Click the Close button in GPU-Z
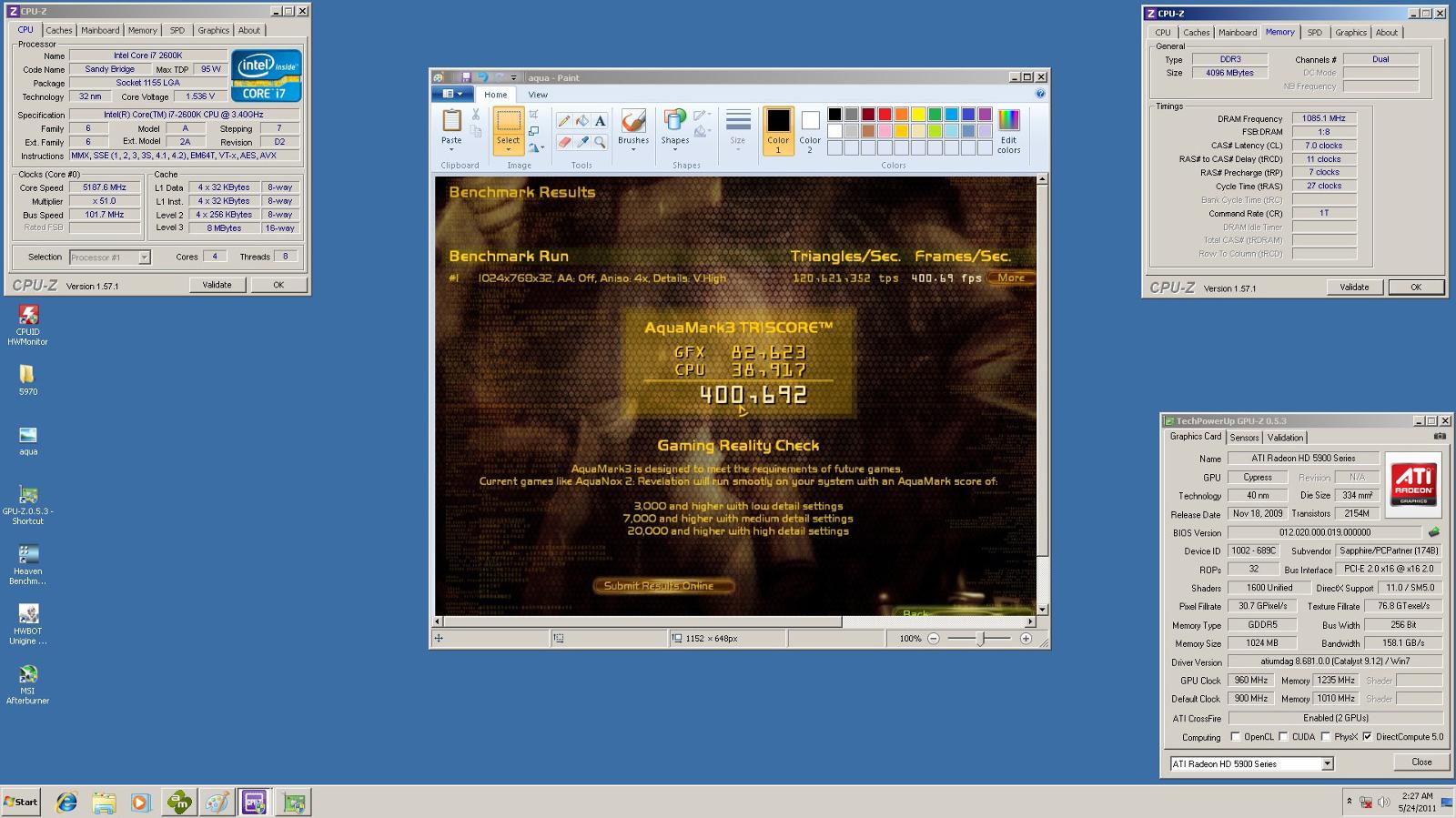This screenshot has height=818, width=1456. 1421,762
